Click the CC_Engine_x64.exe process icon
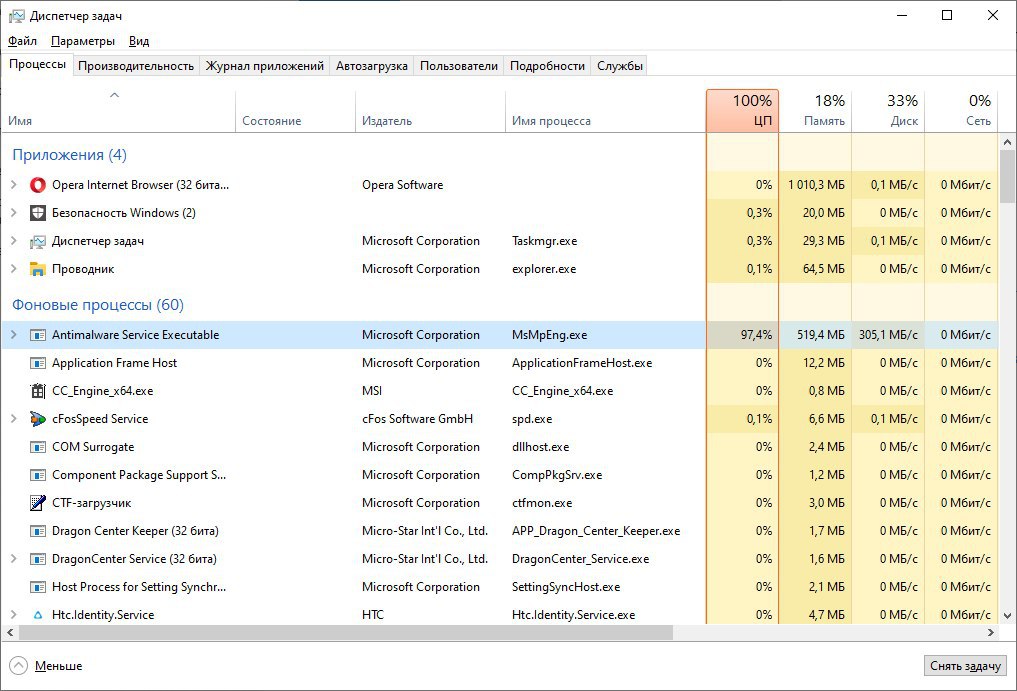Viewport: 1017px width, 691px height. (x=38, y=391)
